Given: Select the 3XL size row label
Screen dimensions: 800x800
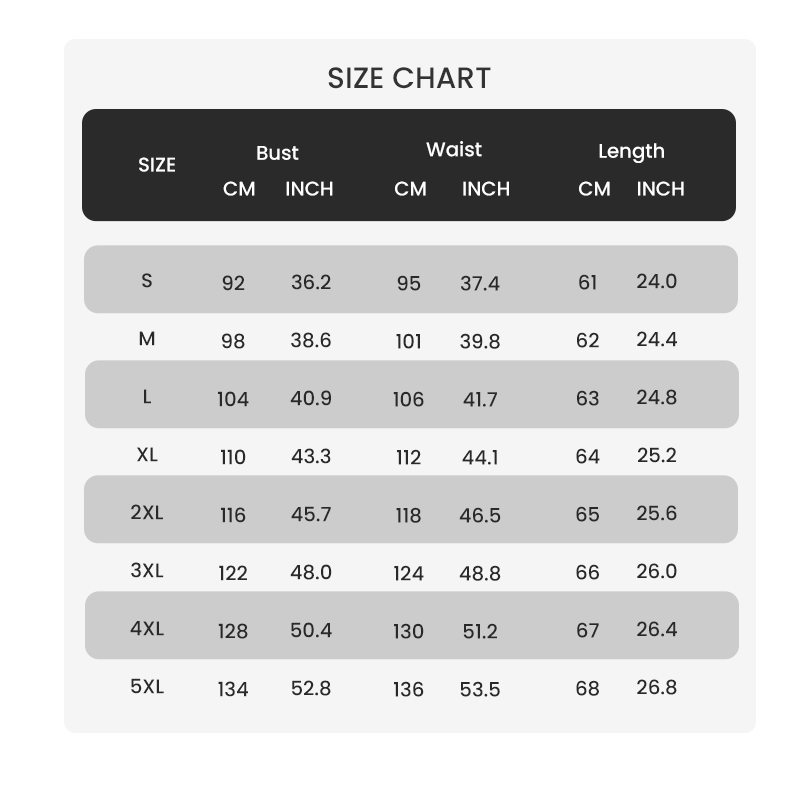Looking at the screenshot, I should click(147, 570).
